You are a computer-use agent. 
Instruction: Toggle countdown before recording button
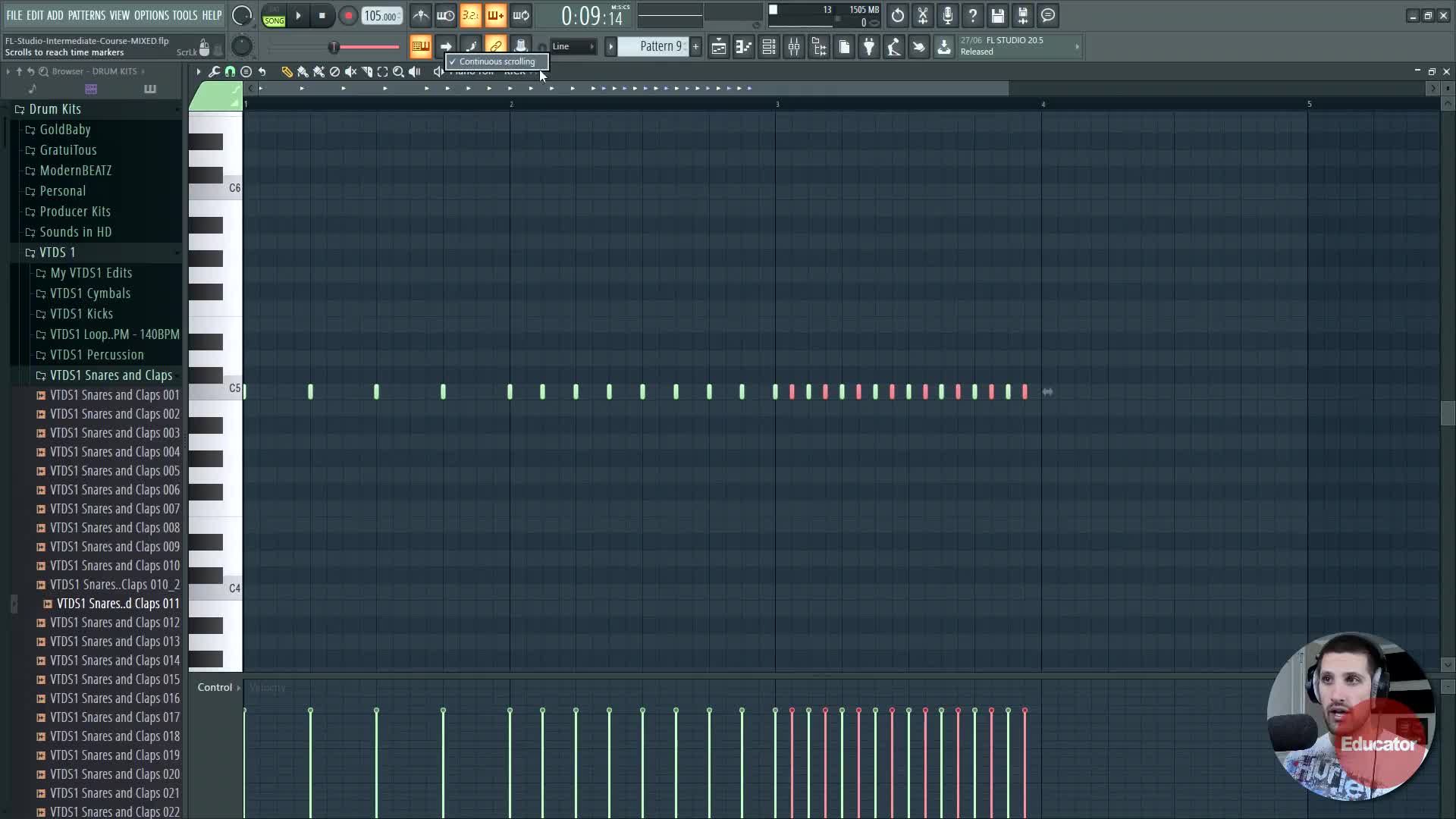tap(470, 15)
